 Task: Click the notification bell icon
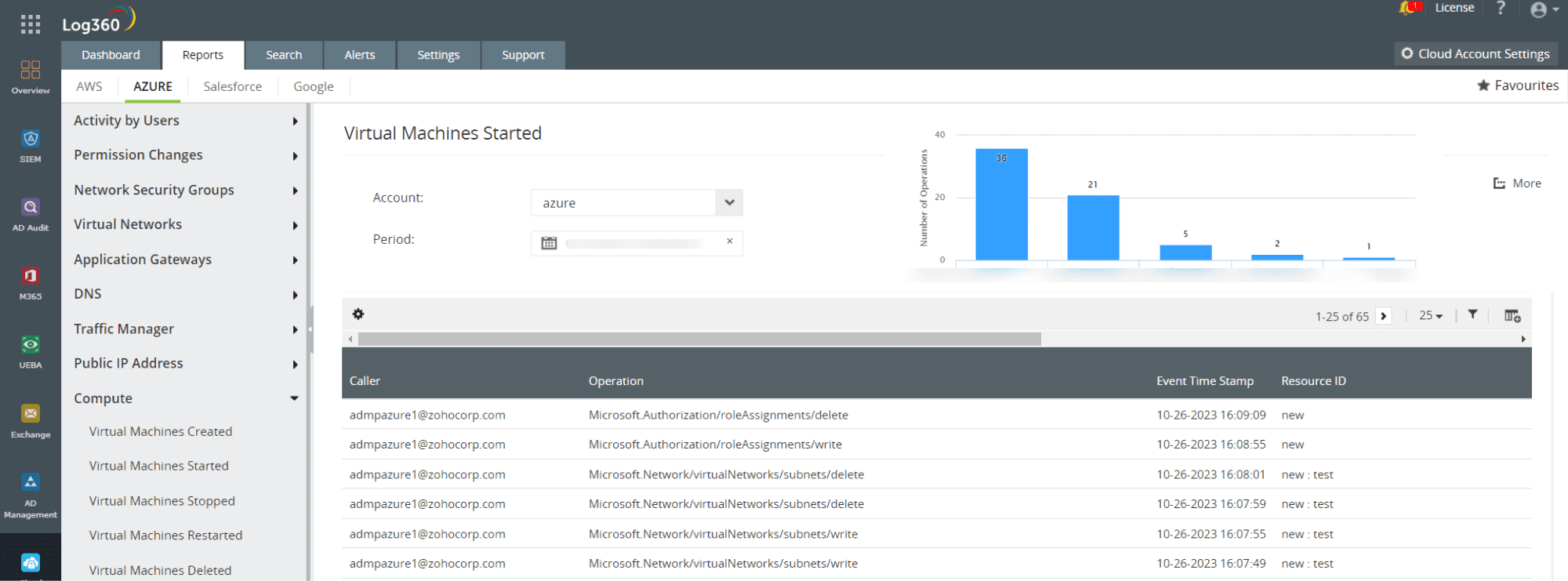pos(1407,8)
